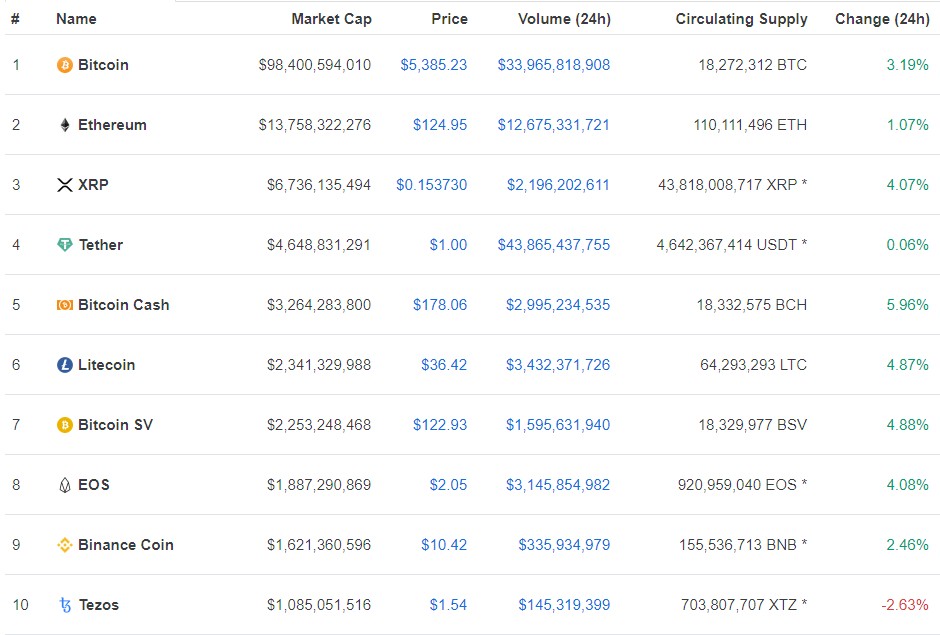Open the Ethereum coin name link
This screenshot has width=940, height=635.
[112, 125]
